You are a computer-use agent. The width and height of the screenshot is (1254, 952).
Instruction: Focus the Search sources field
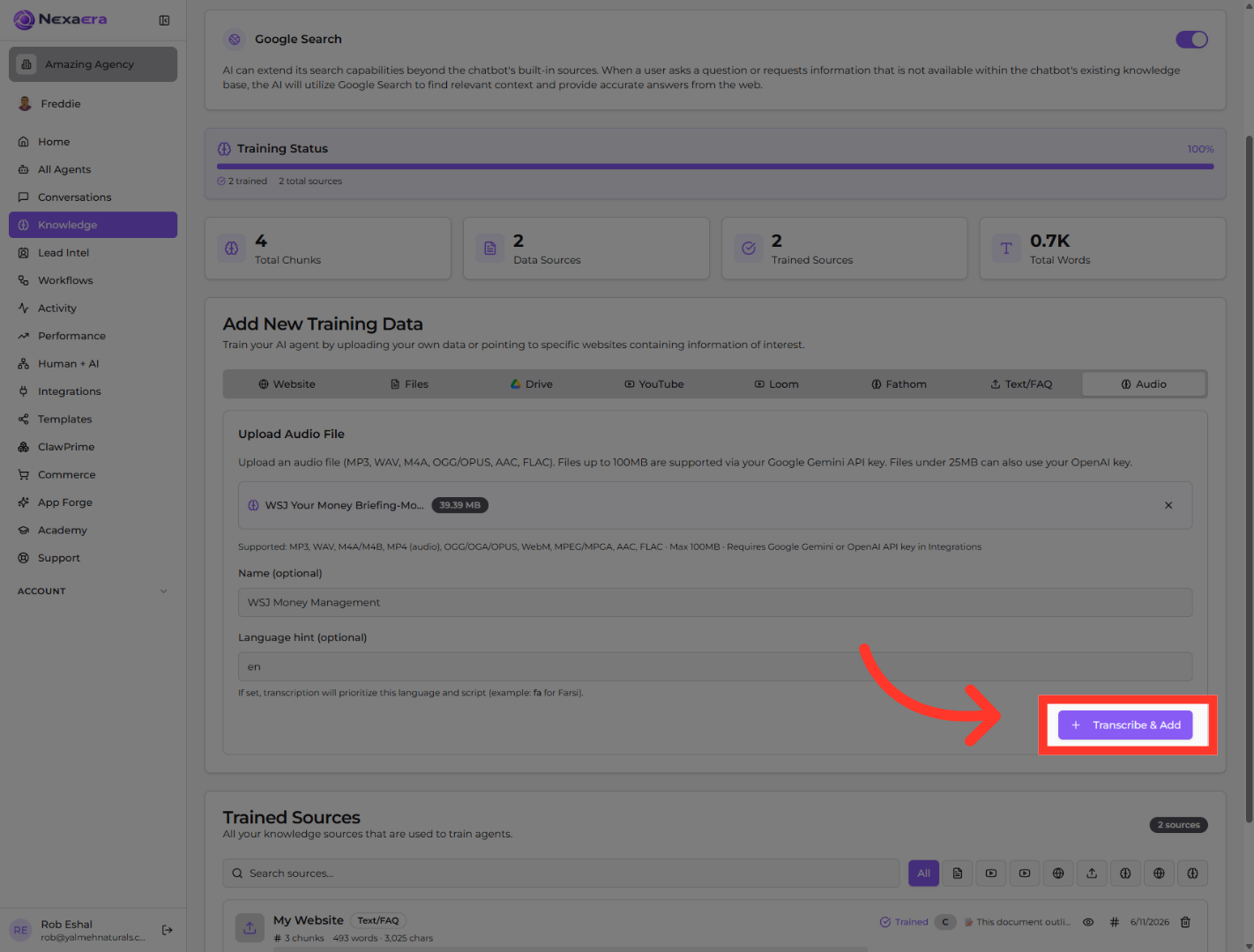click(561, 874)
